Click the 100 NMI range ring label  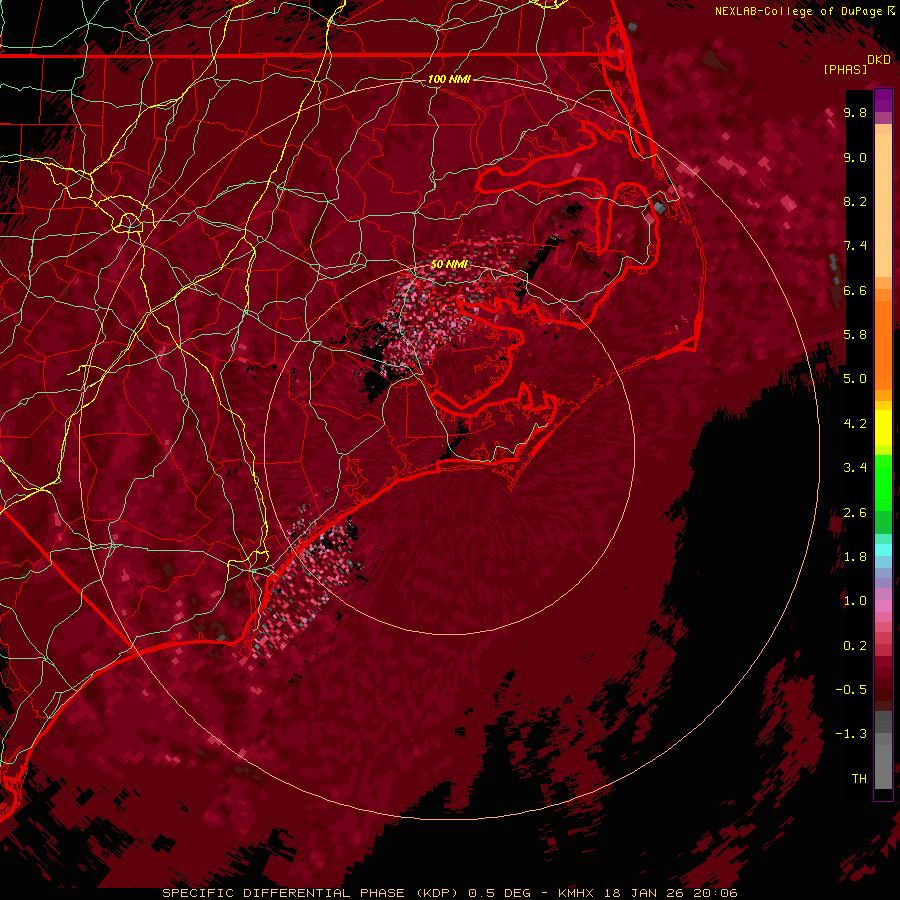[x=449, y=79]
